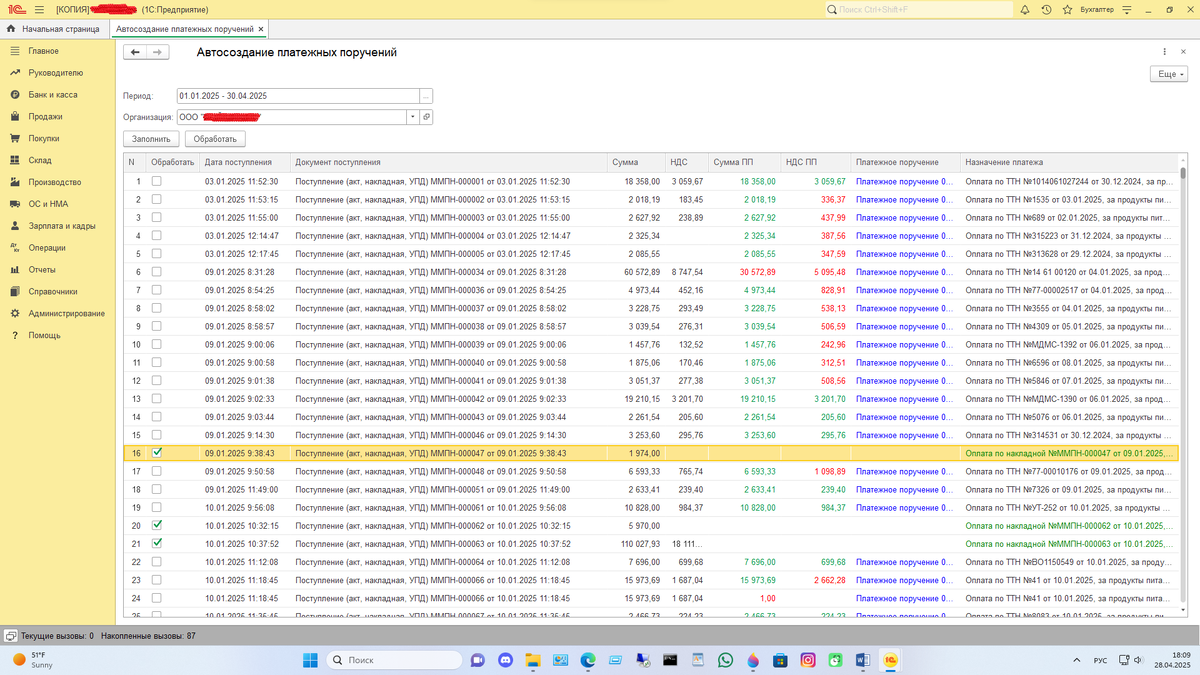Open Instagram from the taskbar
Screen dimensions: 1200x675
tap(807, 660)
